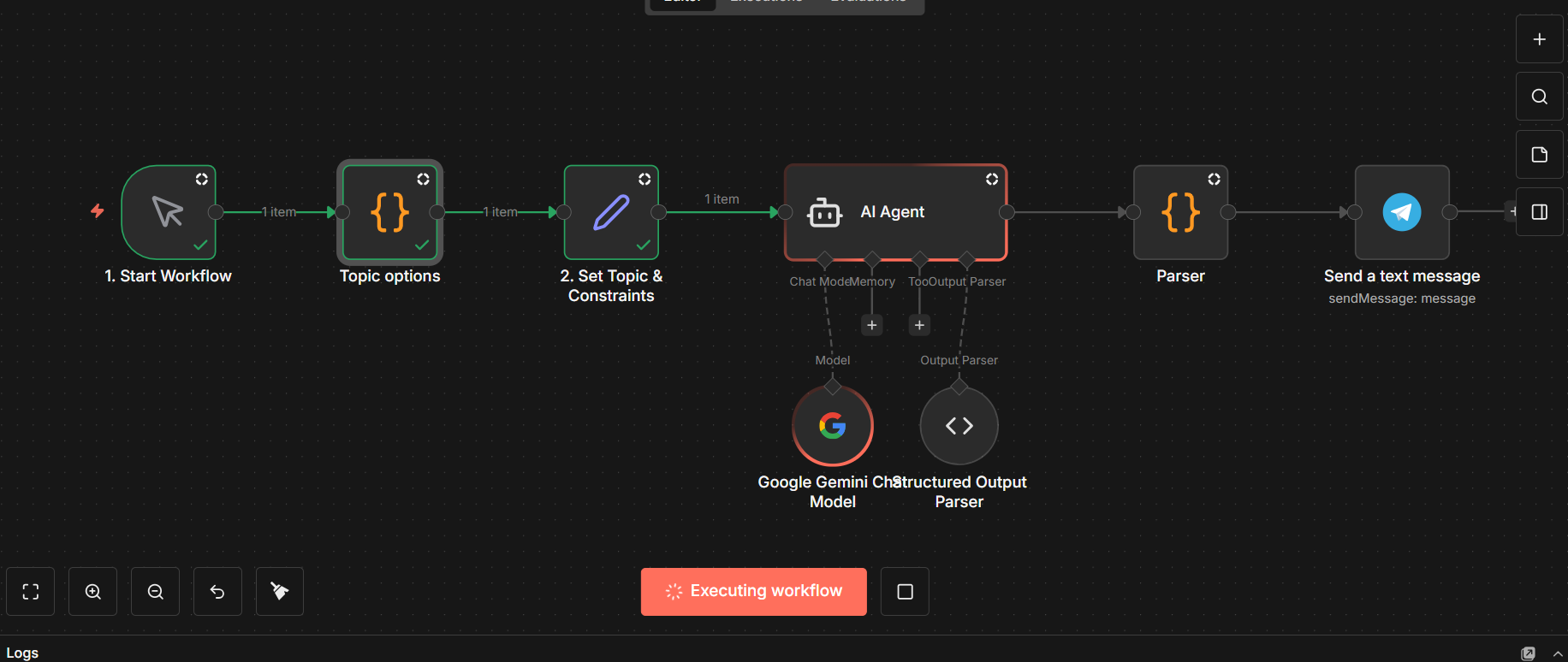Open the canvas search magnifier button
Viewport: 1568px width, 662px height.
pos(1539,97)
